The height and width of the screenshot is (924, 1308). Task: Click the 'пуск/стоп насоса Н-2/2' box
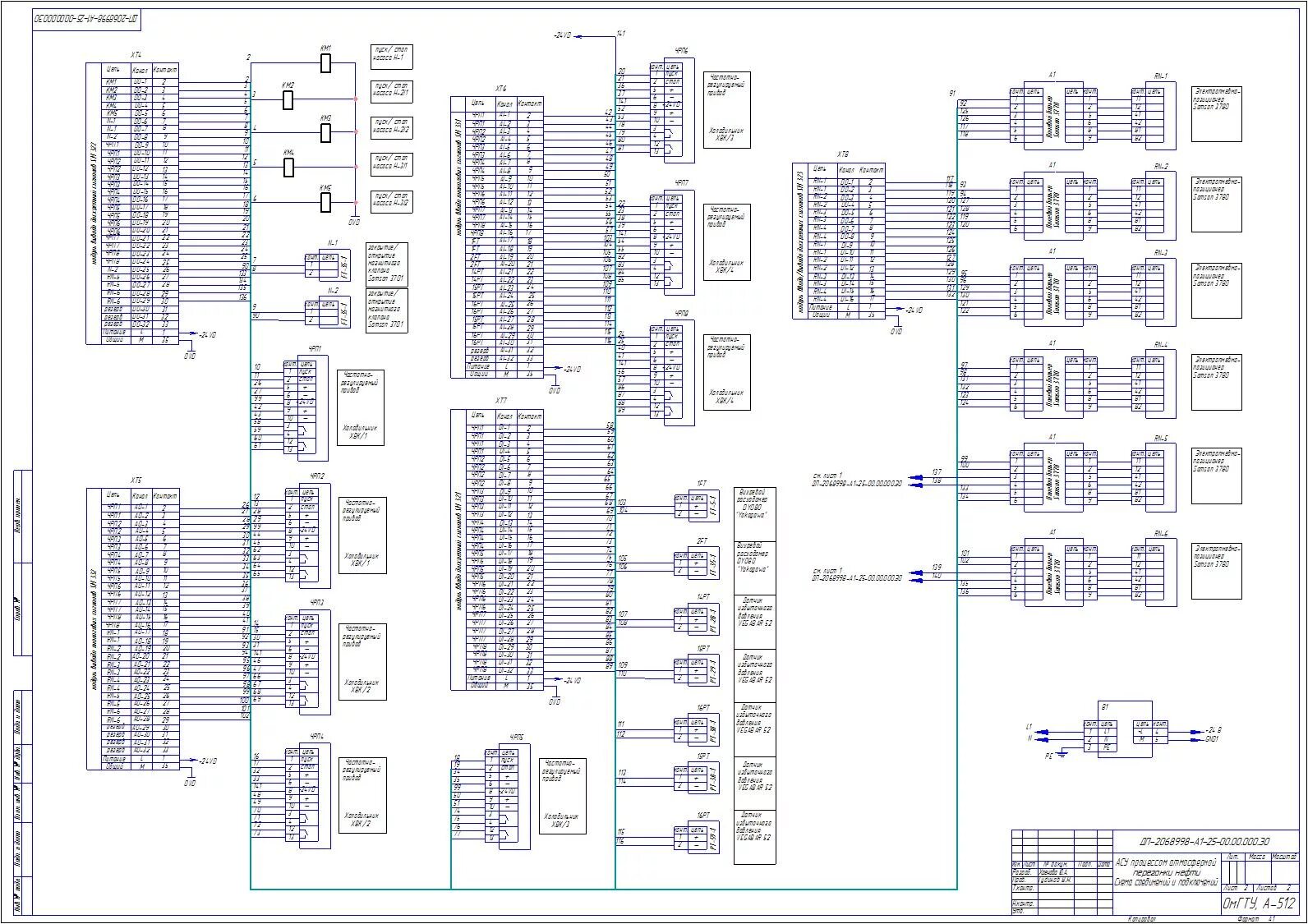(392, 128)
